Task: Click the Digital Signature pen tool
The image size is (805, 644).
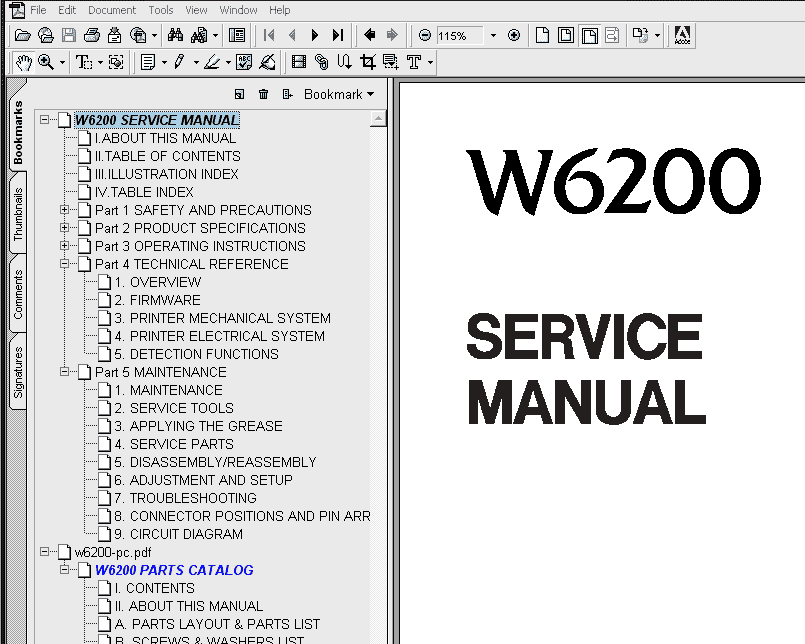Action: (267, 63)
